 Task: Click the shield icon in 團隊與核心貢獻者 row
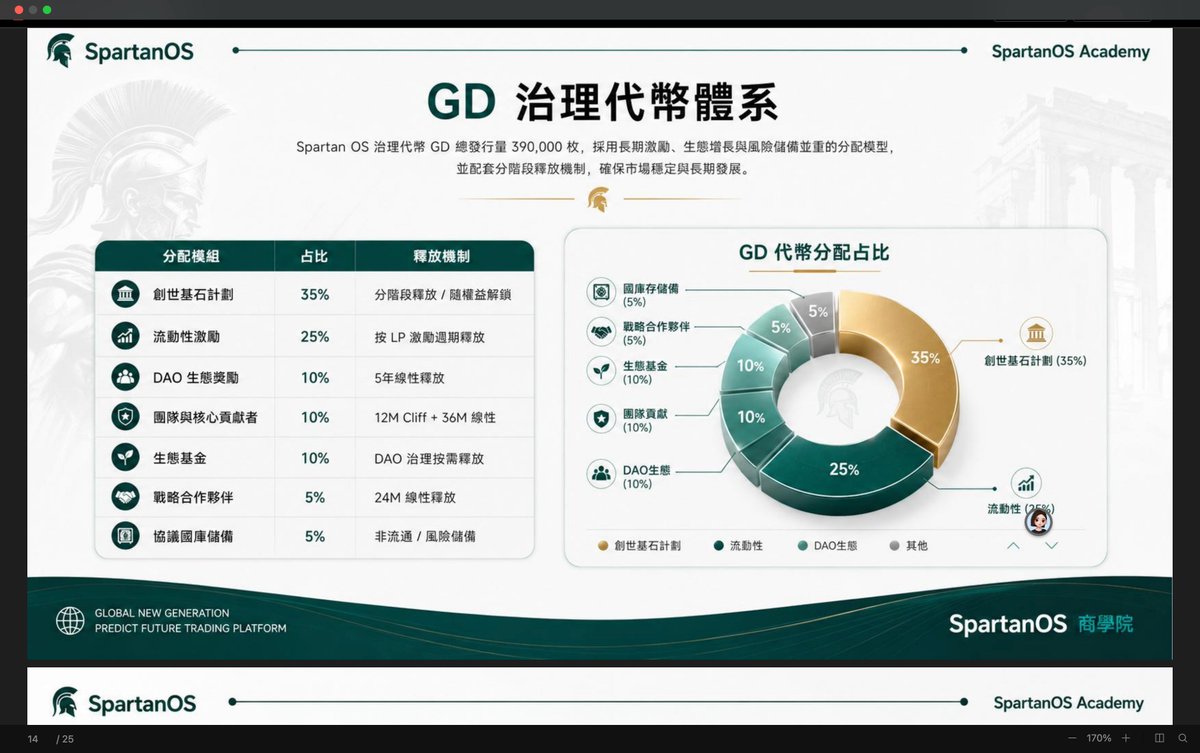(126, 417)
